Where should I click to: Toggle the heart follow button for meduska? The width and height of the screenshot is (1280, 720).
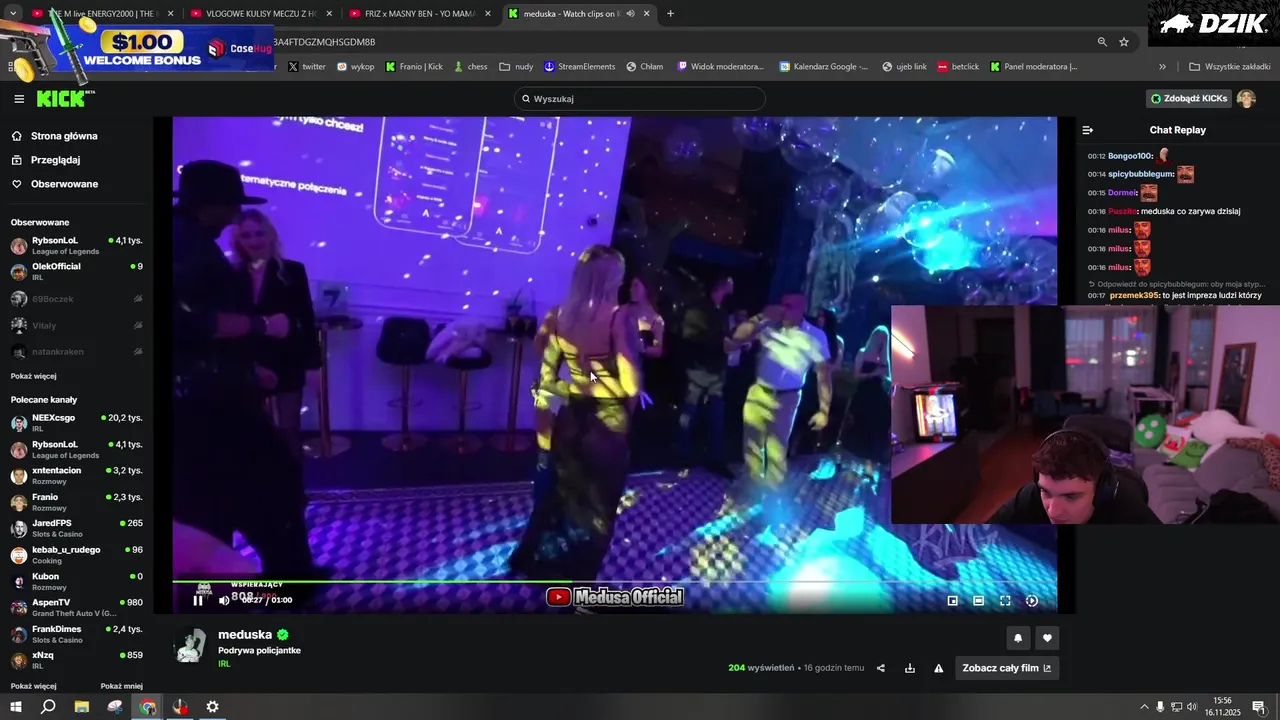pos(1047,638)
